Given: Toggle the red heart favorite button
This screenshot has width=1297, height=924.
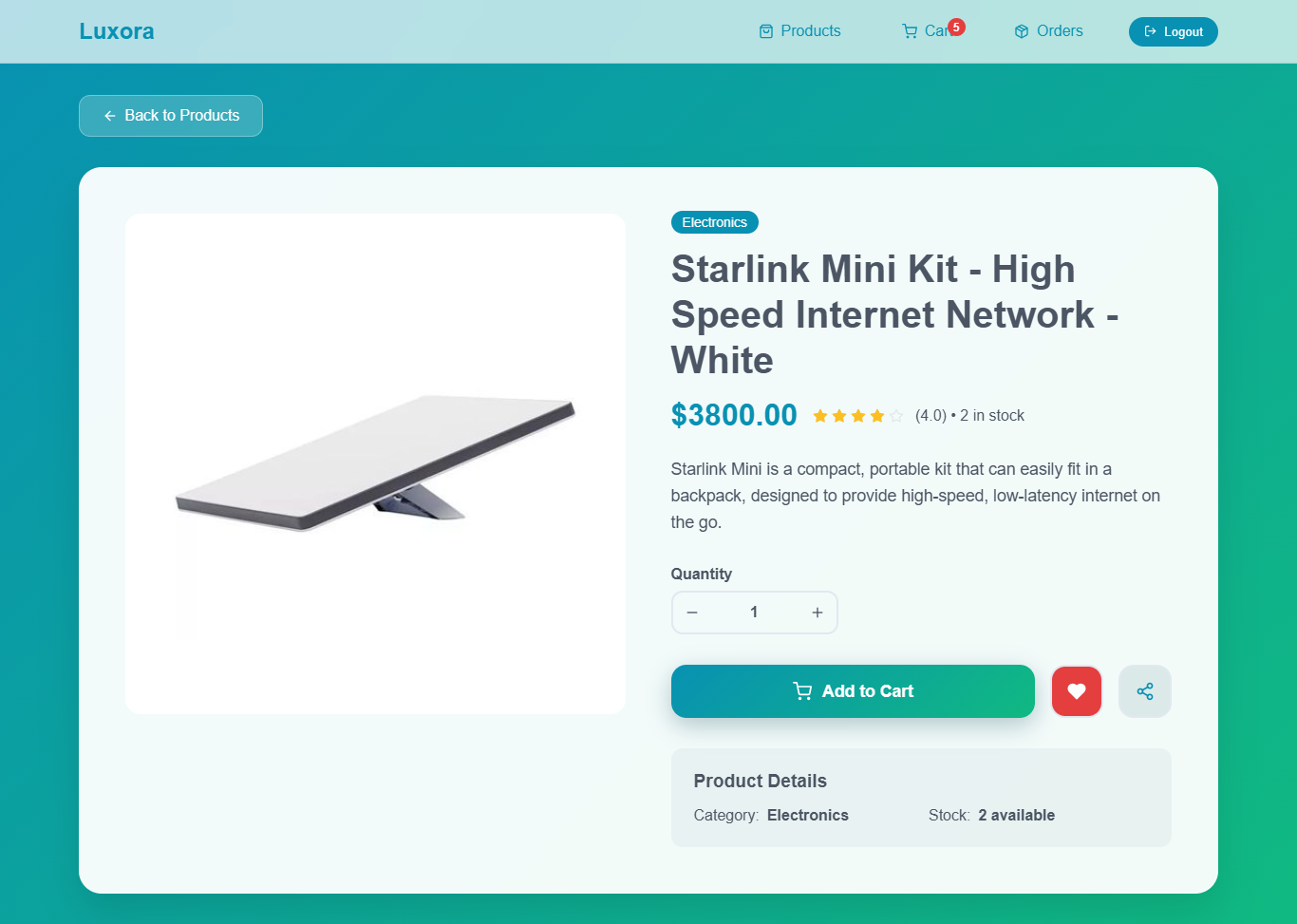Looking at the screenshot, I should (x=1076, y=691).
